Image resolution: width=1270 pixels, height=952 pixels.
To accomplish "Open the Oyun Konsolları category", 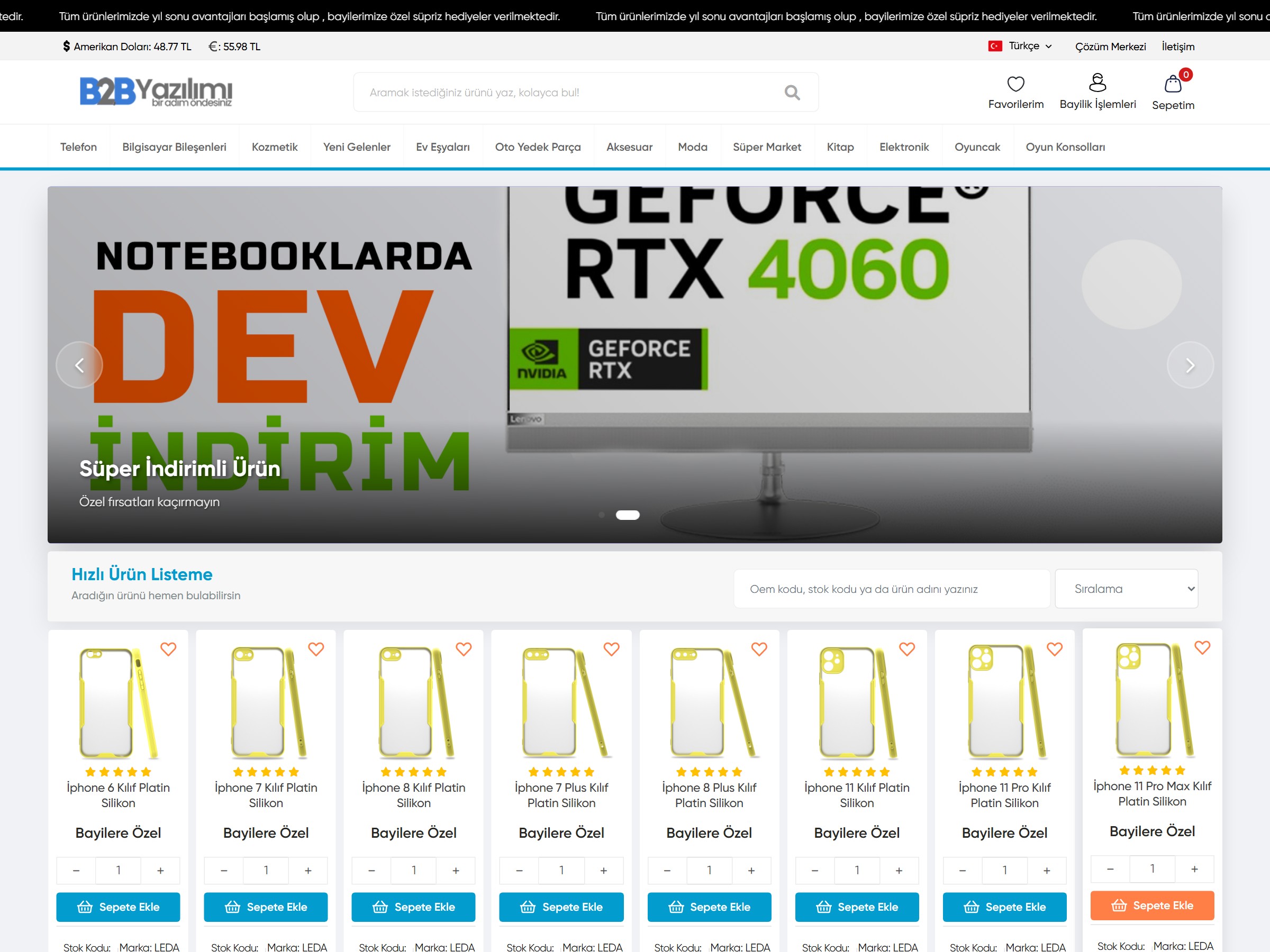I will pos(1065,147).
